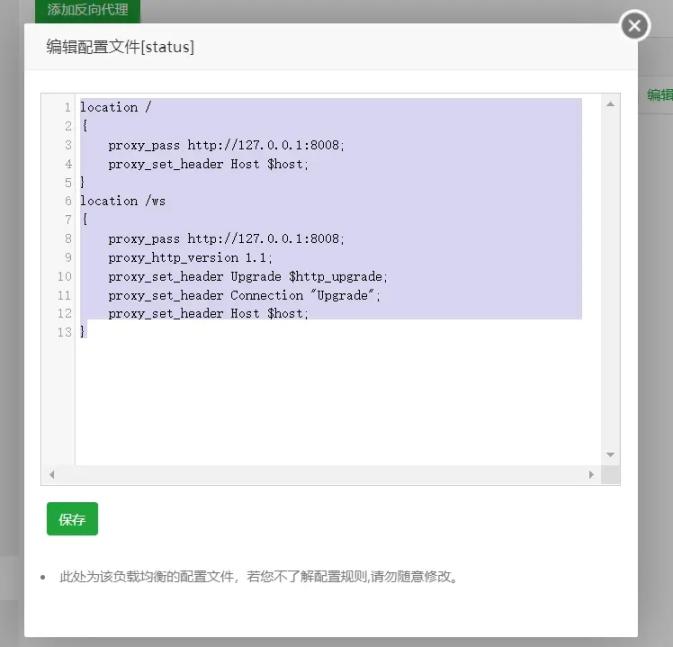Click the editor scroll down arrow
673x647 pixels.
[610, 455]
